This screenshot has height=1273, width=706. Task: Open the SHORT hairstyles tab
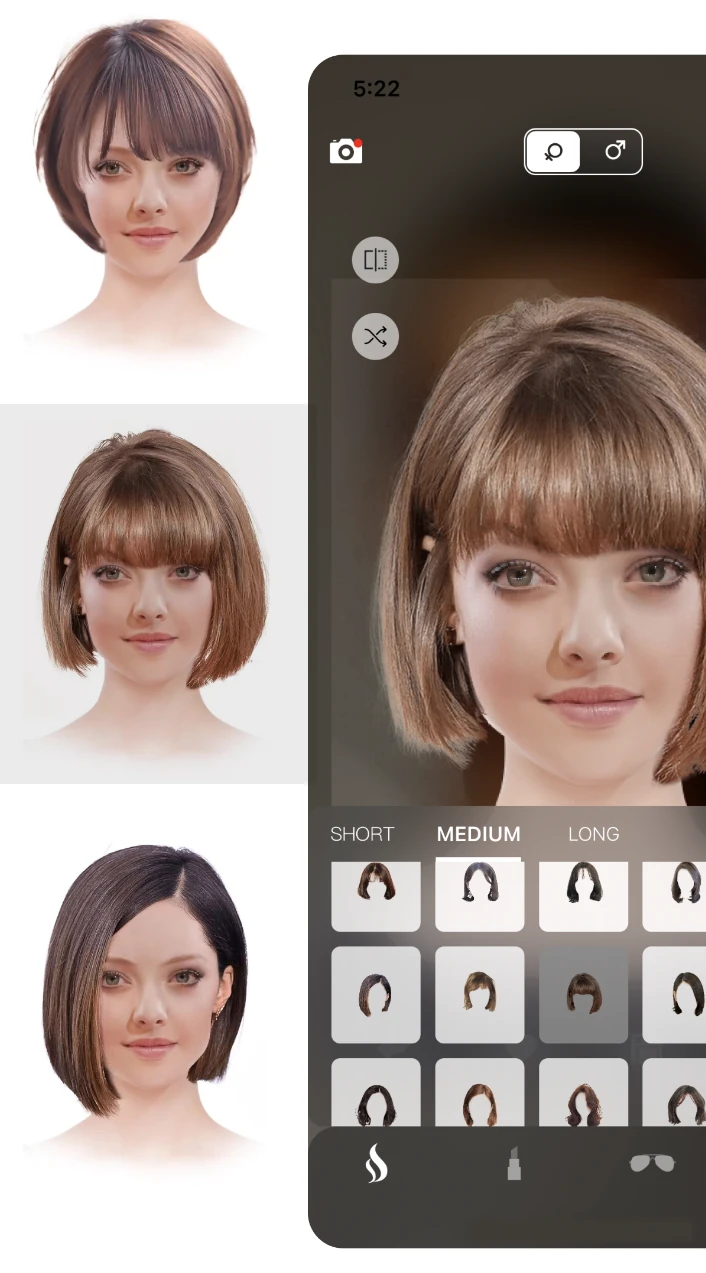click(x=362, y=834)
